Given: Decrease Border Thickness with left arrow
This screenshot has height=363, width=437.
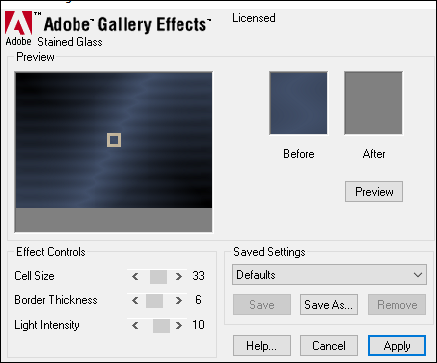Looking at the screenshot, I should (x=135, y=301).
